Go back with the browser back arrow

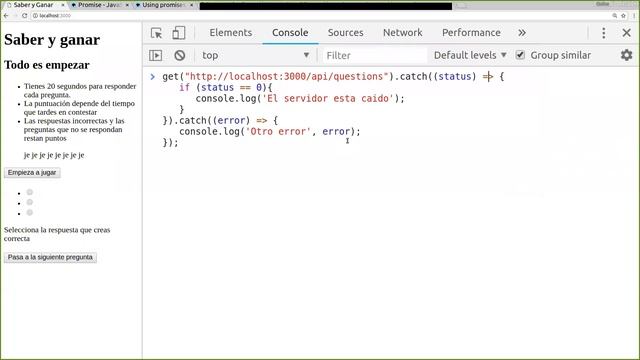point(6,16)
